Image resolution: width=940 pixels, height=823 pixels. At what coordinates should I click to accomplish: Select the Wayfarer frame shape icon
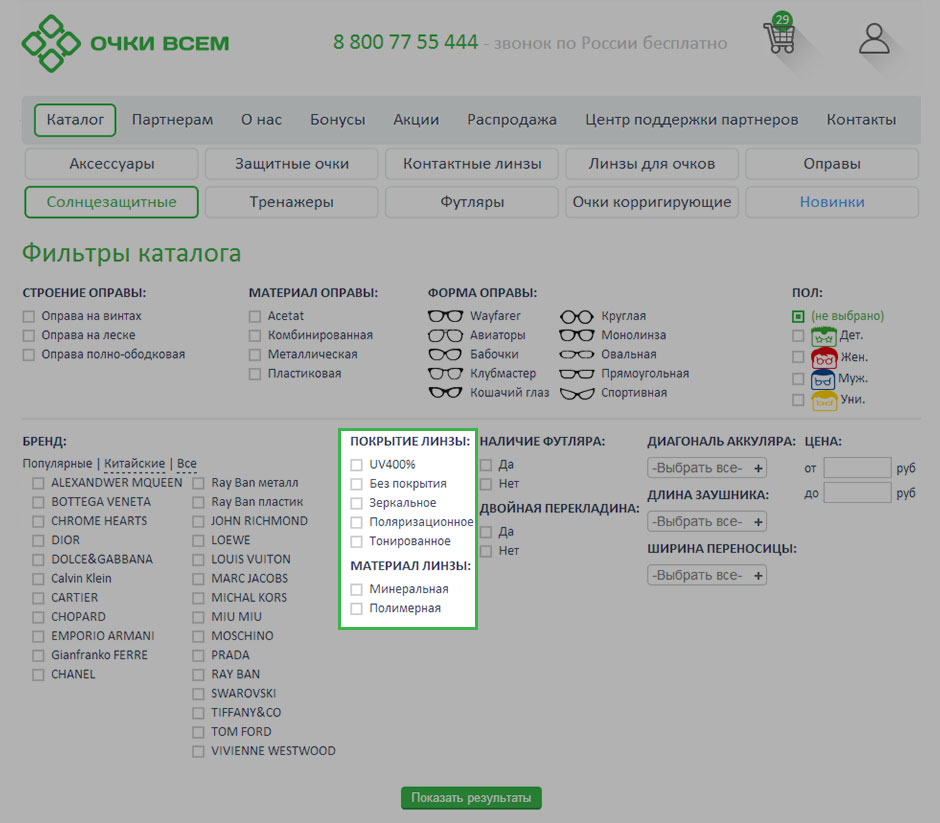pos(445,316)
